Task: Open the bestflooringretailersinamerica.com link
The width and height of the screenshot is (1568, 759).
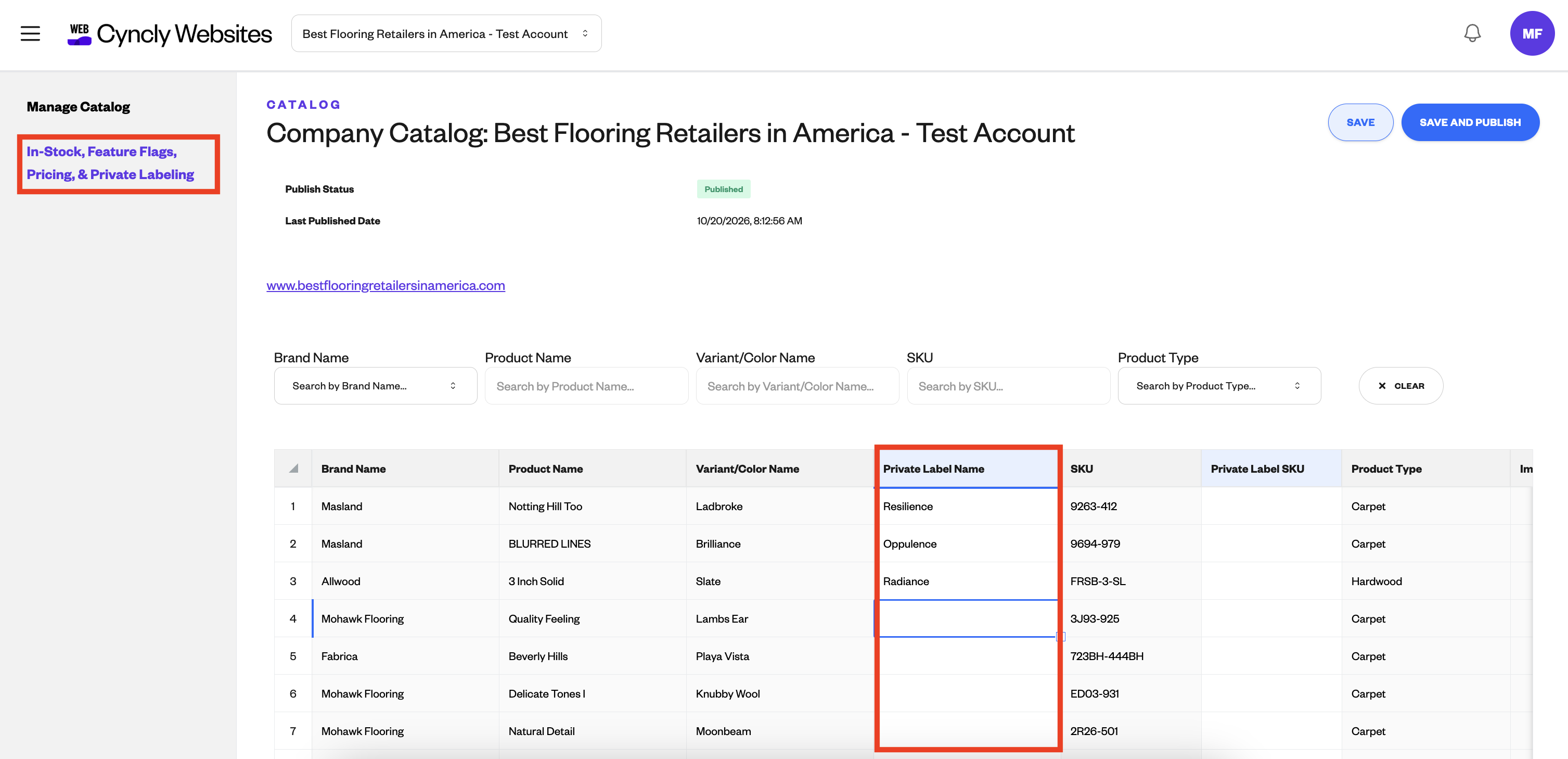Action: 385,285
